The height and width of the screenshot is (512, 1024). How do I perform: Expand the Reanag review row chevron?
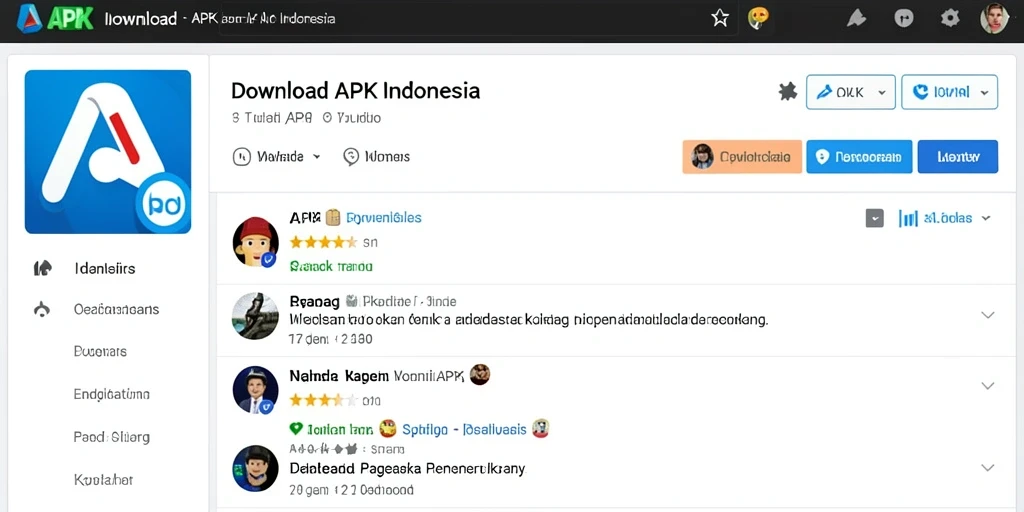click(x=987, y=315)
